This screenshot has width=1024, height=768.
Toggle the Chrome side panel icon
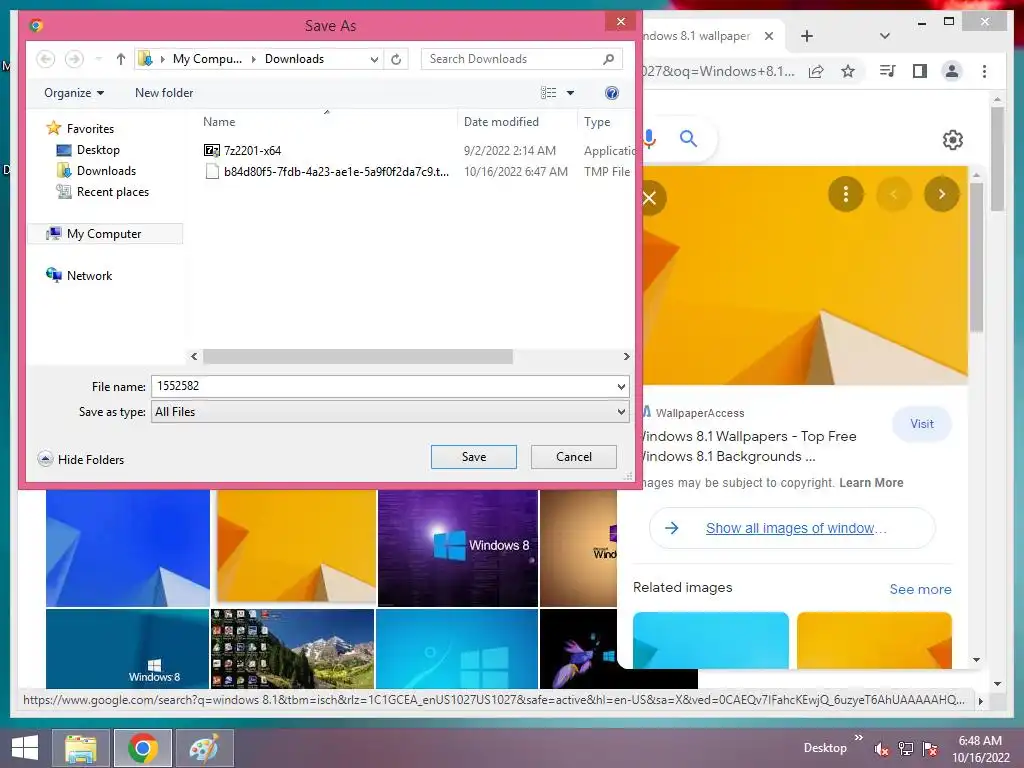coord(920,71)
